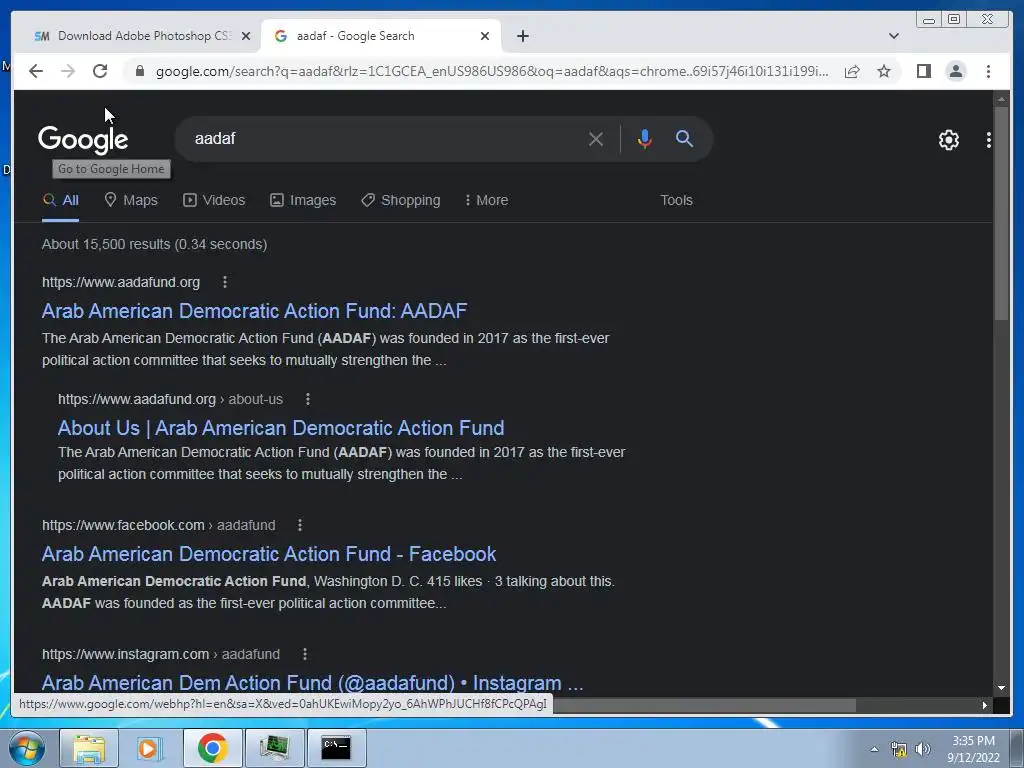Click the horizontal scrollbar right arrow
Screen dimensions: 1024x768
click(984, 705)
